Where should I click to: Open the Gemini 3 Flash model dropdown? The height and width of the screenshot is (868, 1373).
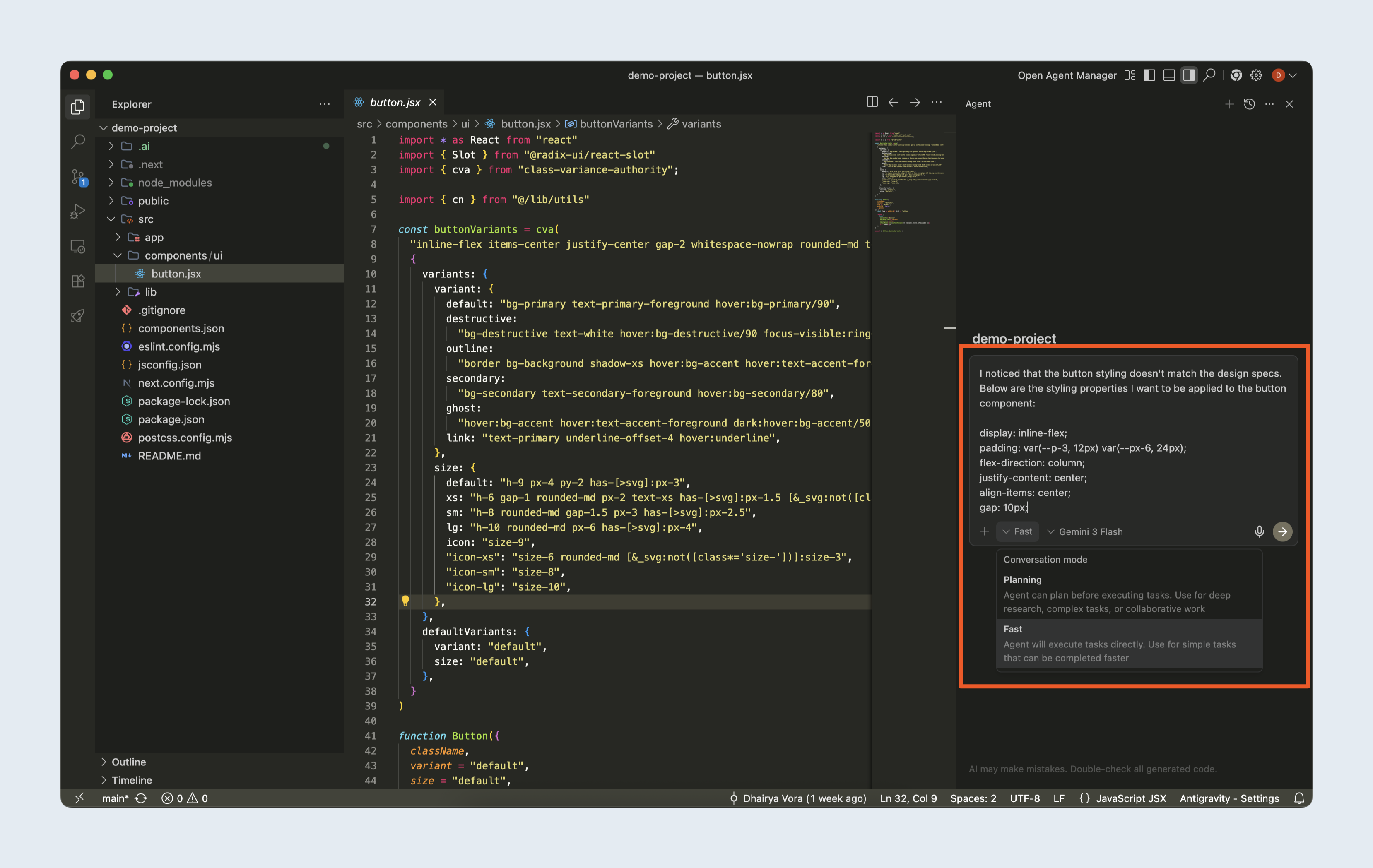click(x=1084, y=531)
